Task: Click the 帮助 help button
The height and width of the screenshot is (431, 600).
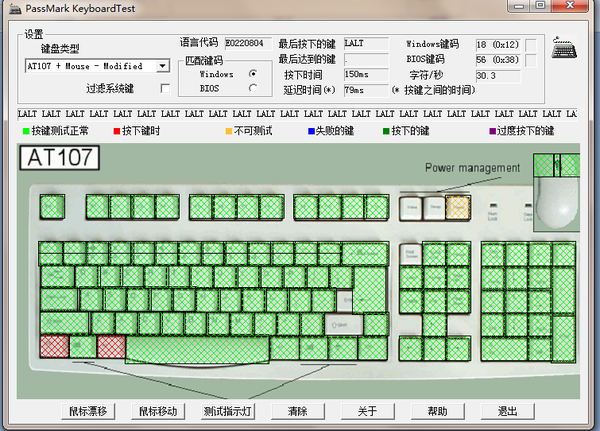Action: point(437,411)
